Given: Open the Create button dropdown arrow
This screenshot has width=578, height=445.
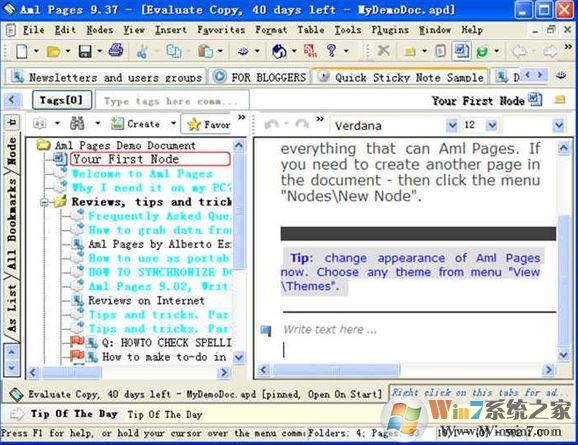Looking at the screenshot, I should tap(173, 124).
